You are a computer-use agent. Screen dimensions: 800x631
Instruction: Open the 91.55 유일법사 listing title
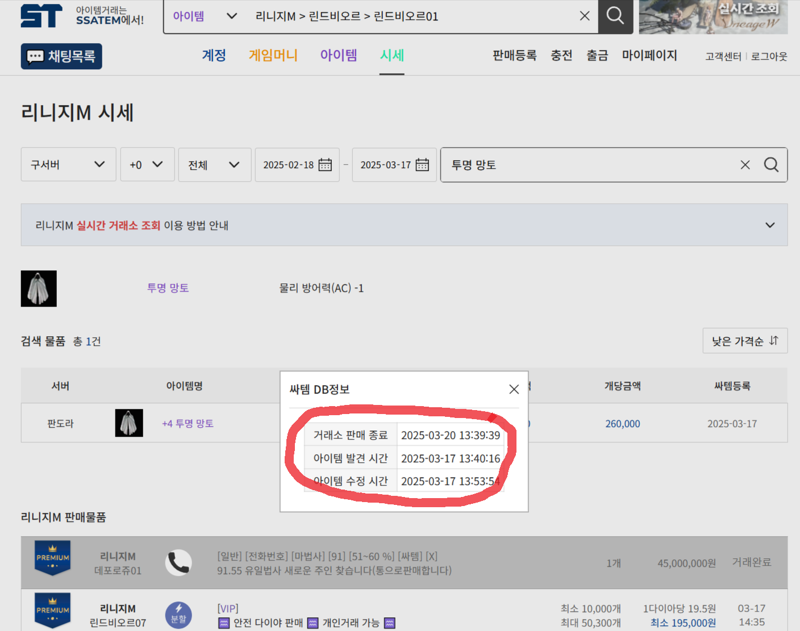pos(334,570)
